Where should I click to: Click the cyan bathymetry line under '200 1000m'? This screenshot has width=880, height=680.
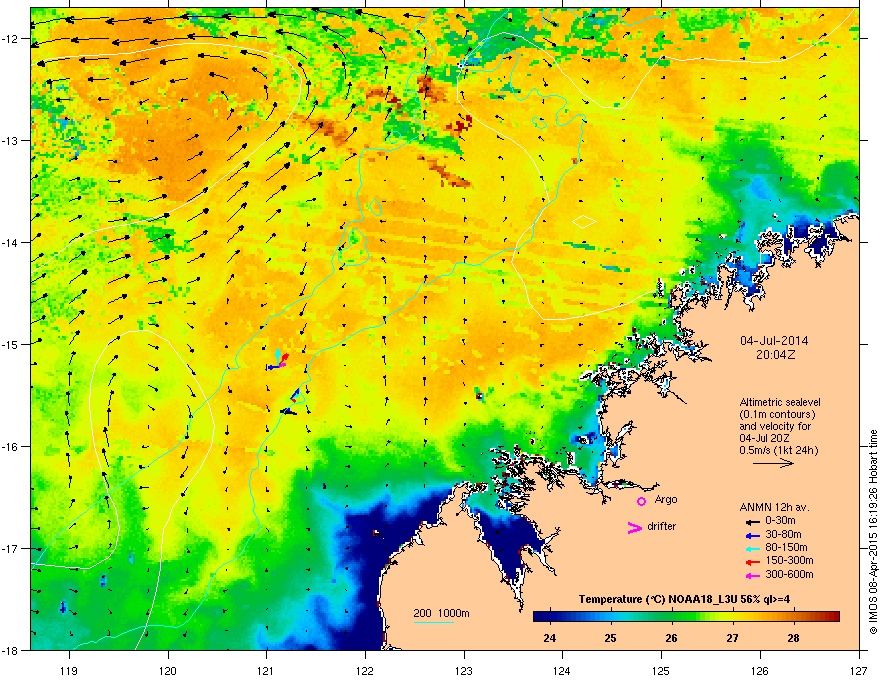pyautogui.click(x=434, y=622)
